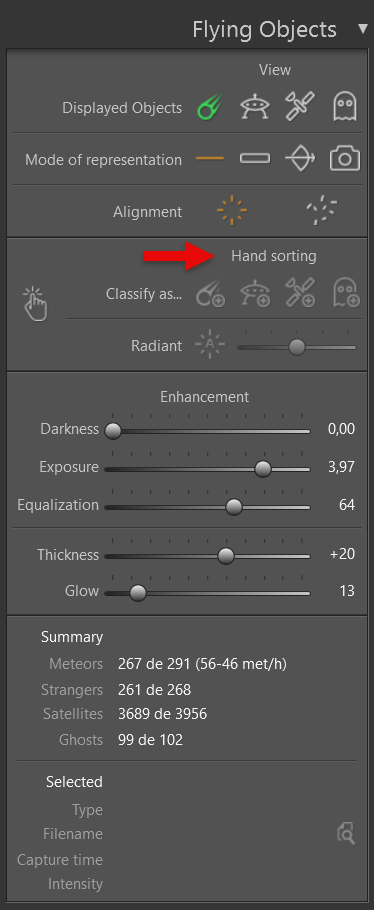Image resolution: width=374 pixels, height=910 pixels.
Task: Classify selection as stranger UFO
Action: pyautogui.click(x=255, y=293)
